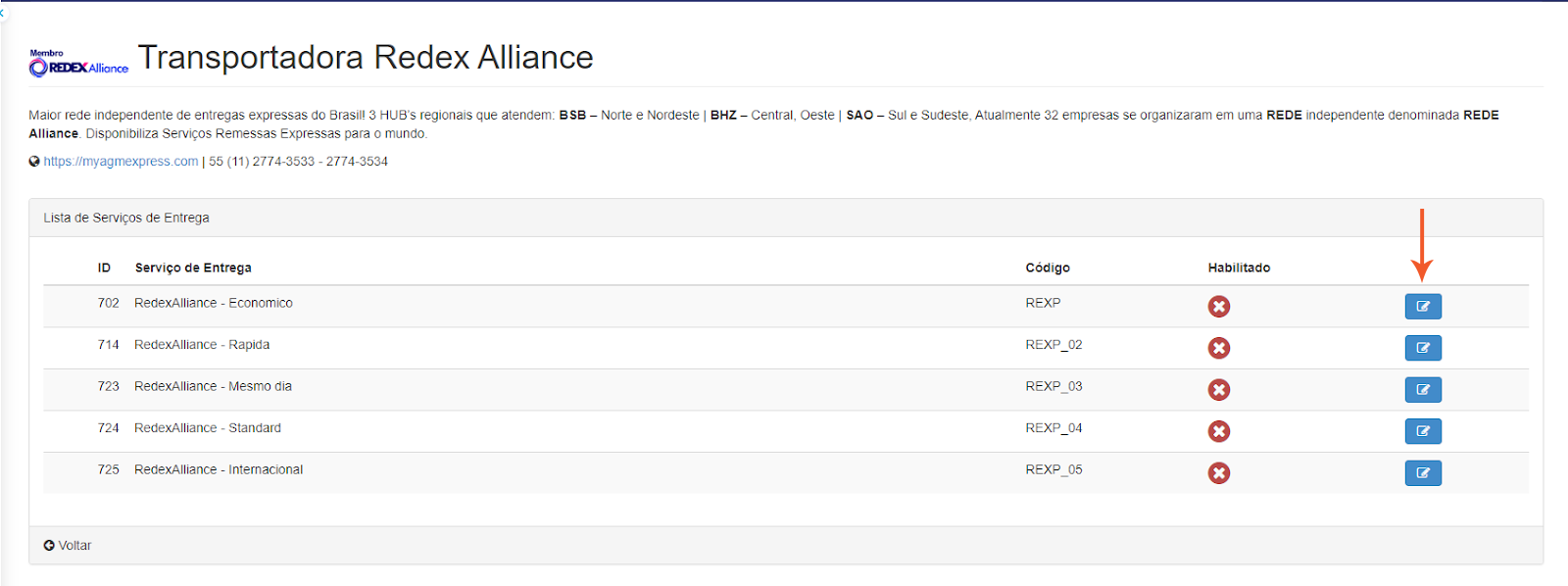Open the myagmexpress.com website link
1568x586 pixels.
(x=121, y=162)
